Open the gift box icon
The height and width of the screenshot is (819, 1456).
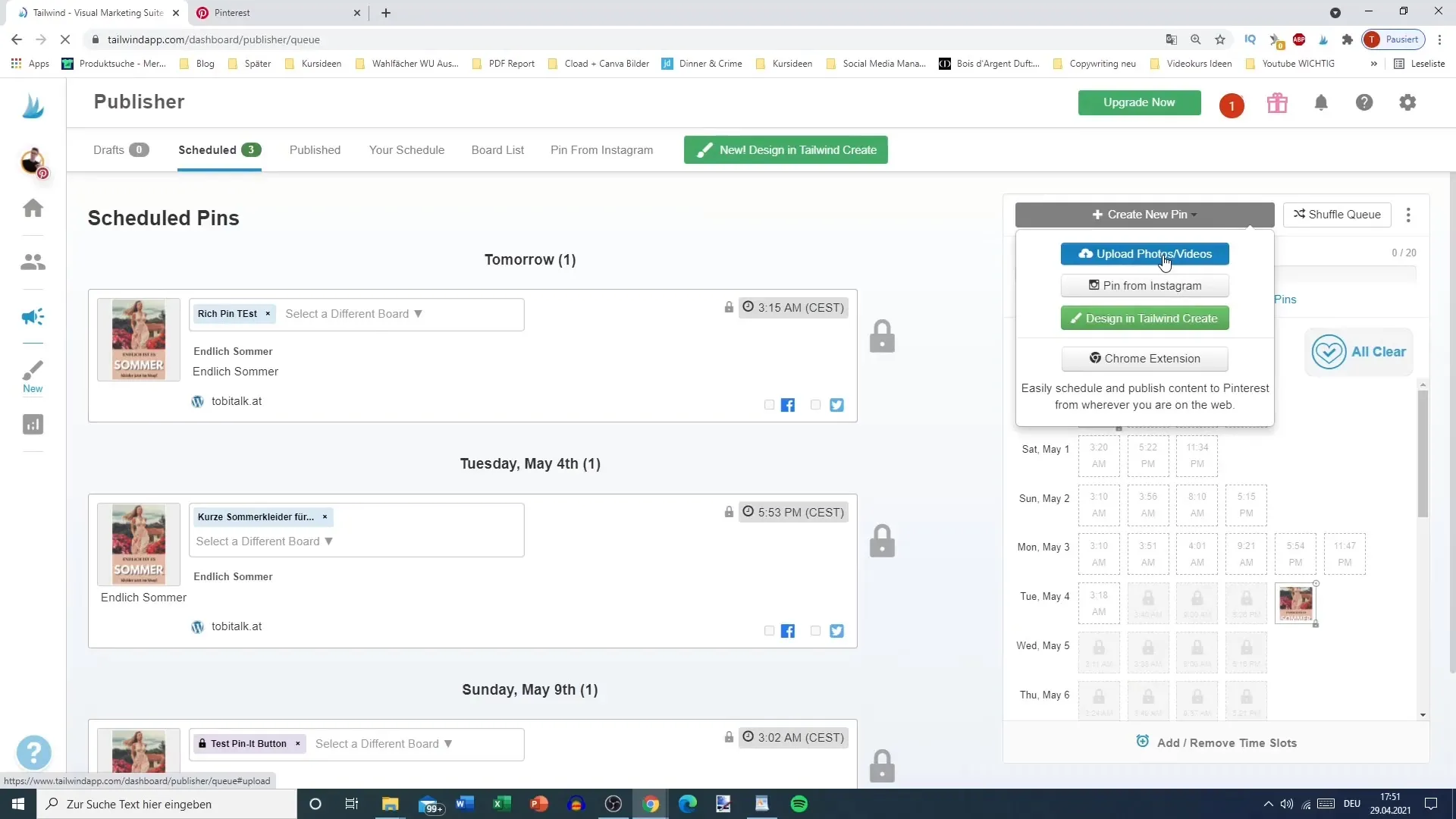pos(1277,102)
